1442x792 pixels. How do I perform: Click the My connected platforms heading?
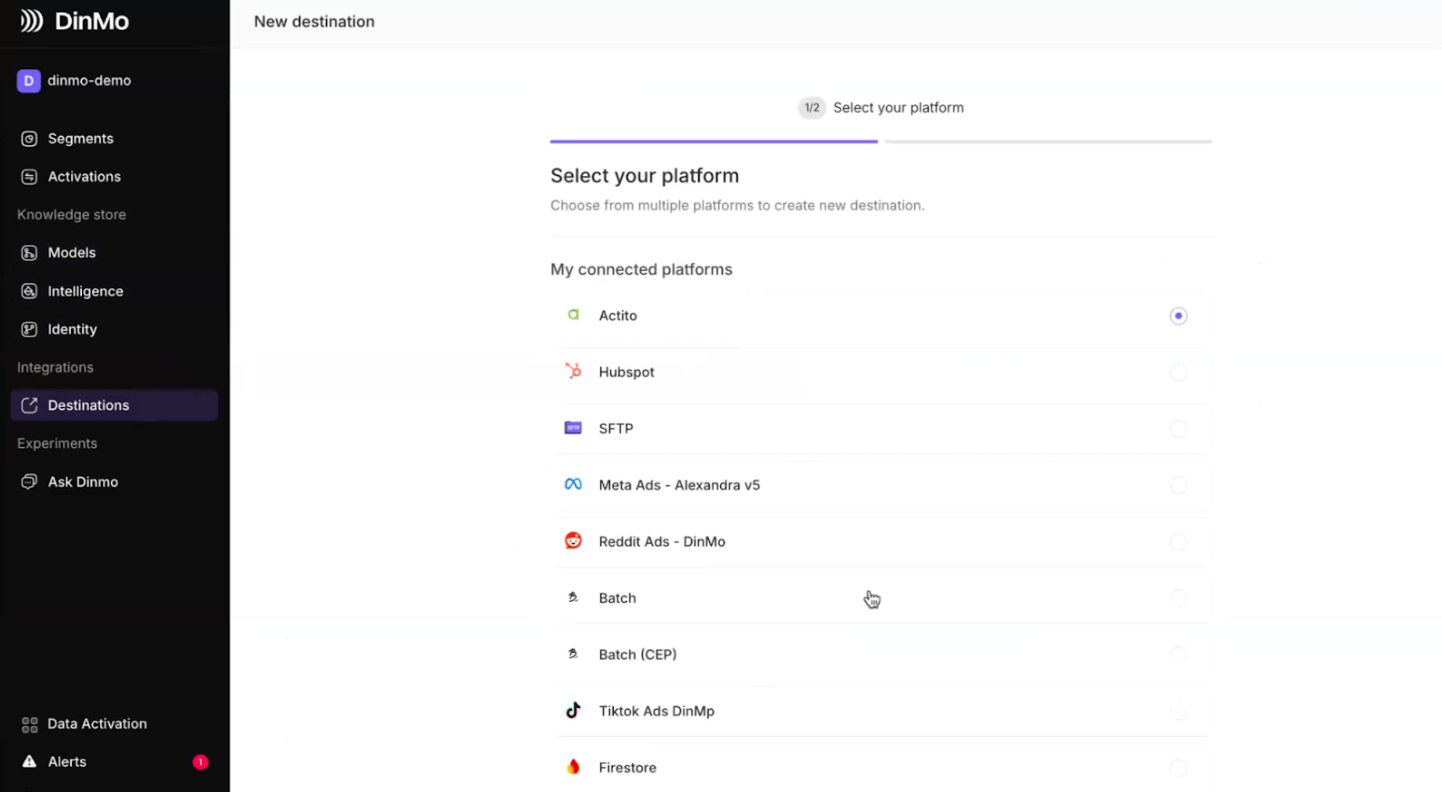point(641,270)
